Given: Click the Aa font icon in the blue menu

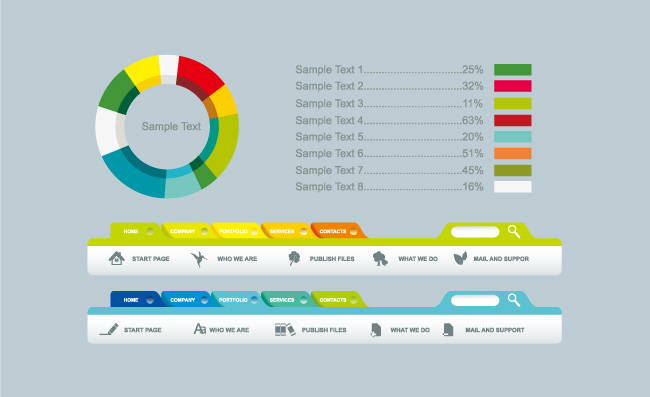Looking at the screenshot, I should 199,329.
